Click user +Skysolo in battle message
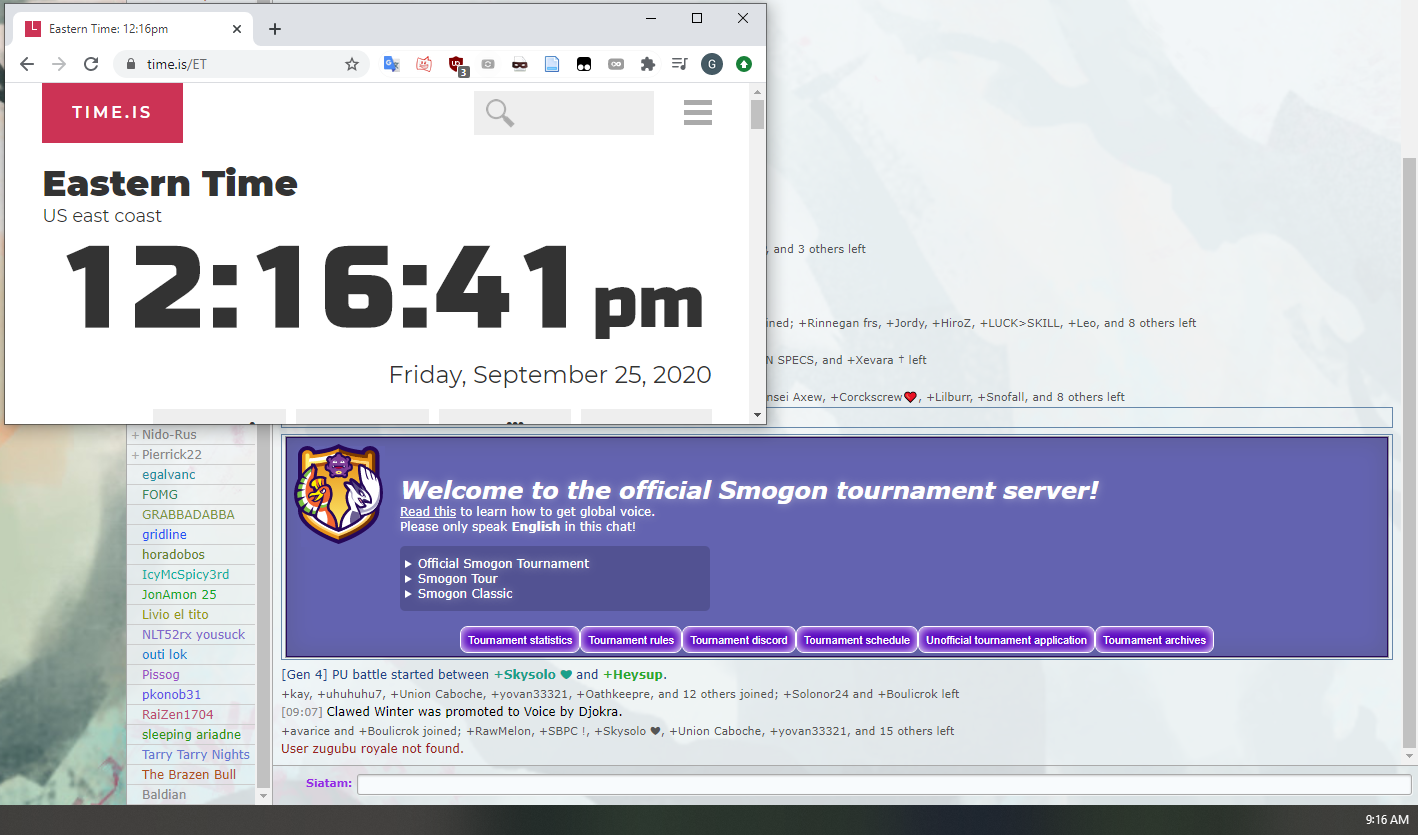 click(x=533, y=675)
